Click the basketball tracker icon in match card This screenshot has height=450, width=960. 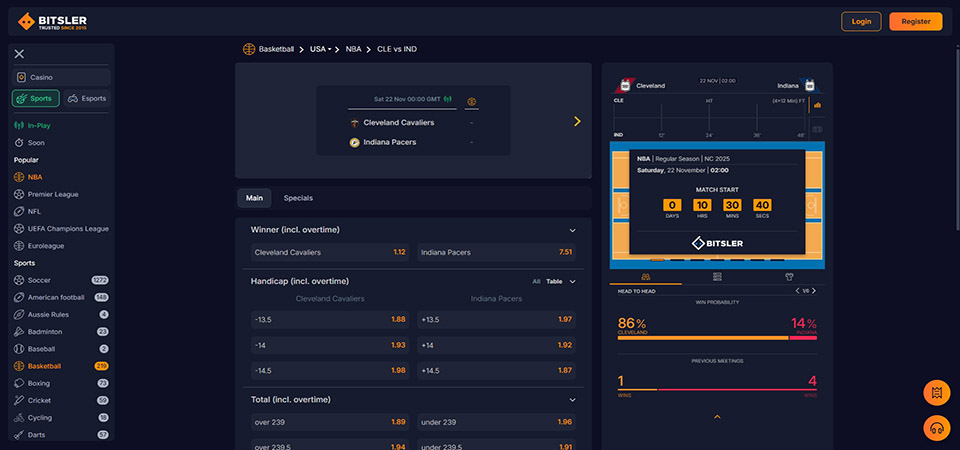coord(471,102)
